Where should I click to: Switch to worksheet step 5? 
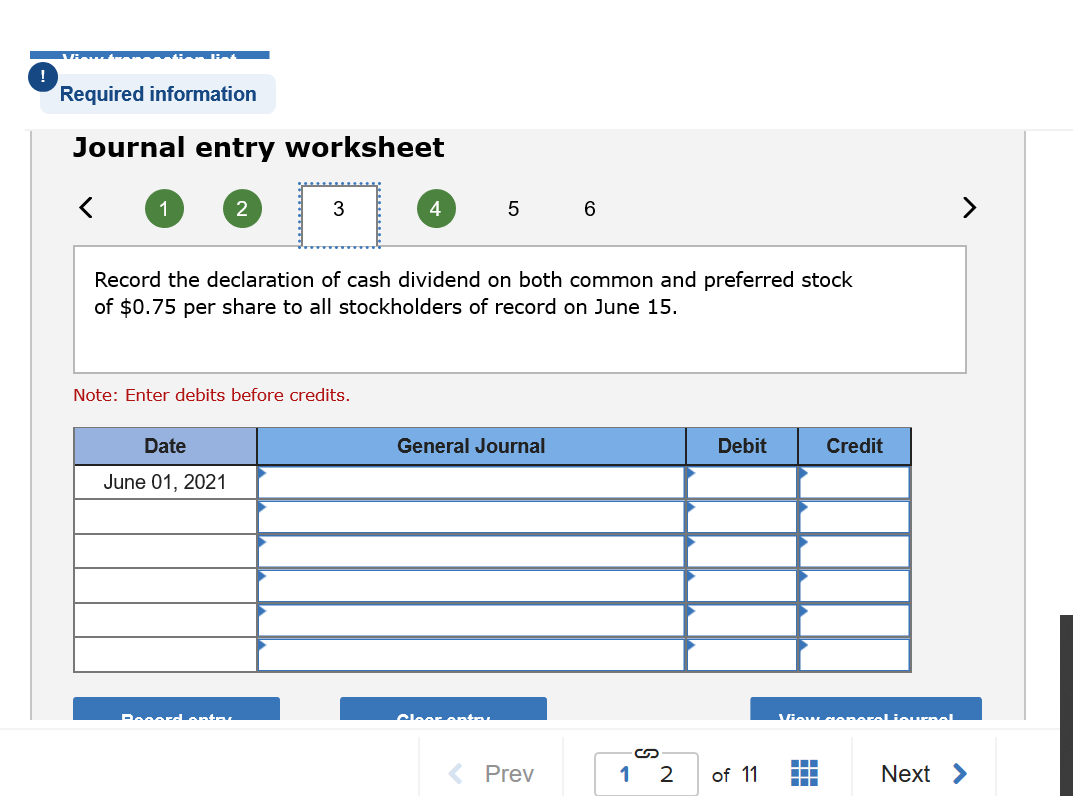(513, 208)
